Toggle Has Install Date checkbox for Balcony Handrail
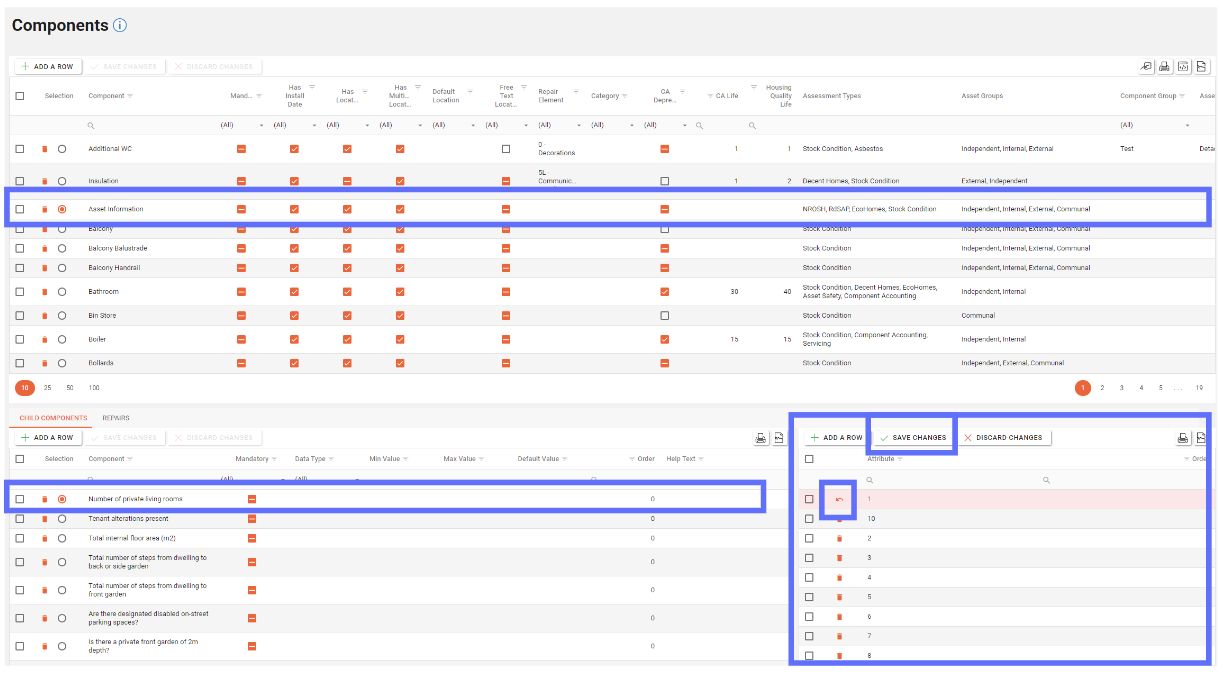Image resolution: width=1223 pixels, height=679 pixels. point(294,268)
